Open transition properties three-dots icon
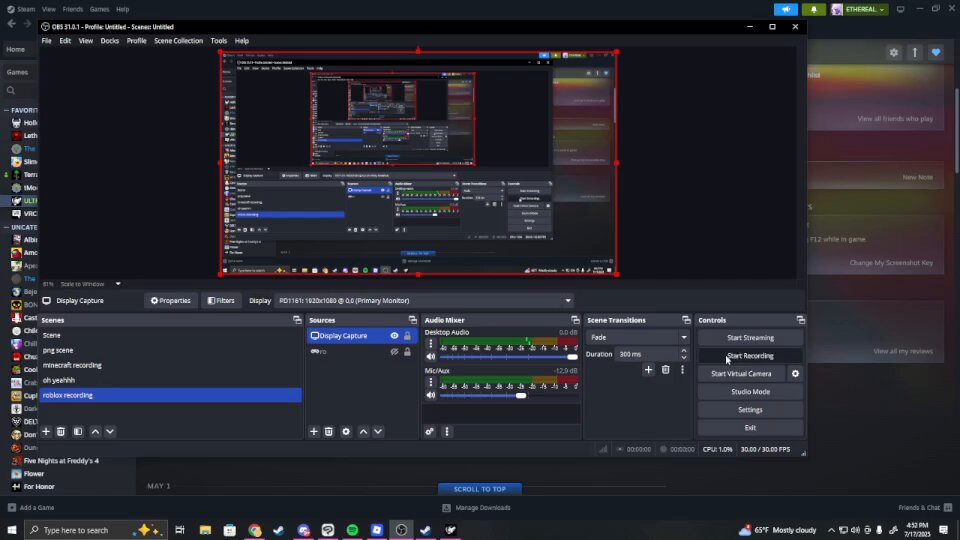960x540 pixels. pyautogui.click(x=683, y=370)
